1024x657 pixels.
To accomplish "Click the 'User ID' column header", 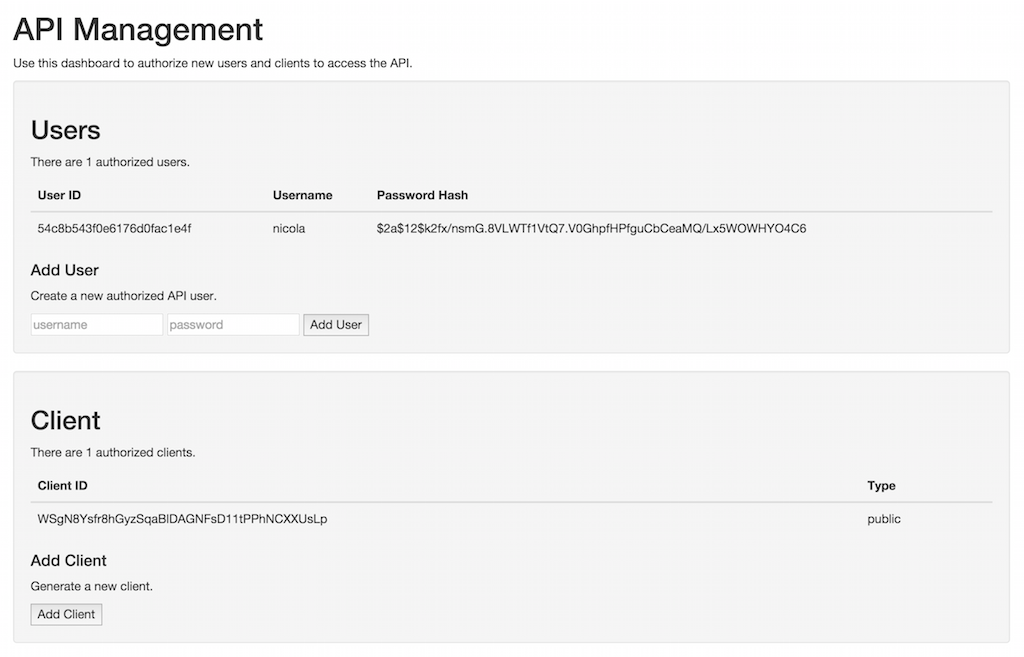I will click(x=59, y=195).
